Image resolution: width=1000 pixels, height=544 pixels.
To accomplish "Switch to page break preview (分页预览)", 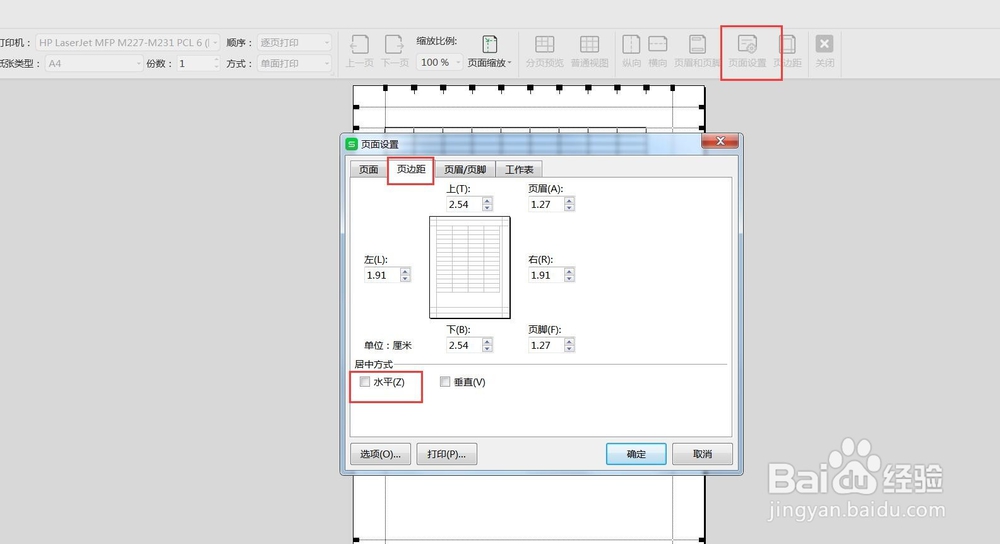I will tap(545, 51).
